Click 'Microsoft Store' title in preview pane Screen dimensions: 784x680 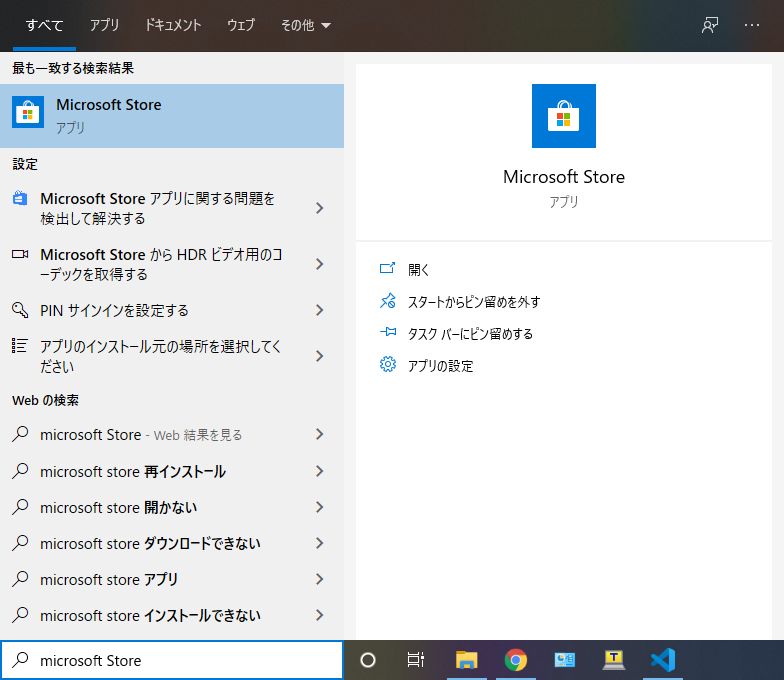564,176
